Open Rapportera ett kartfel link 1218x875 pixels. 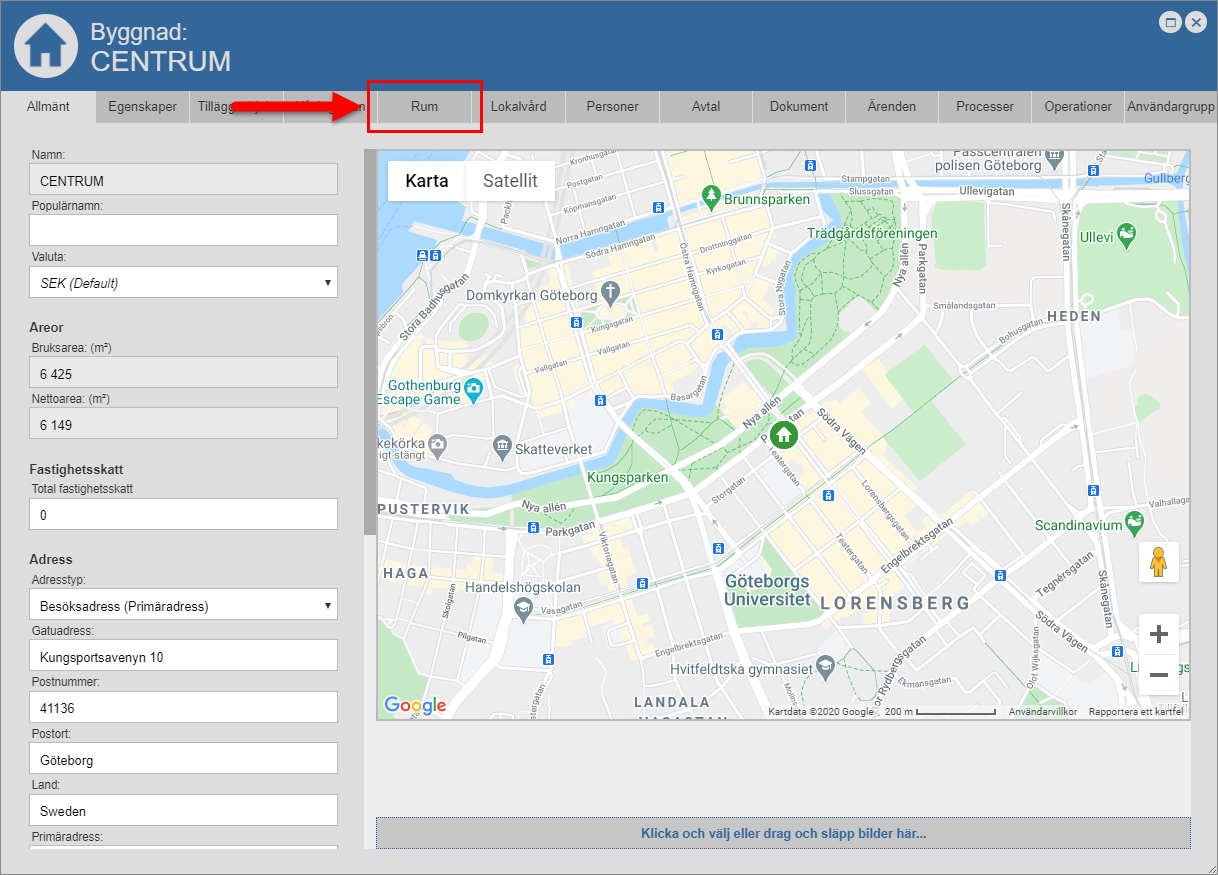(1136, 712)
